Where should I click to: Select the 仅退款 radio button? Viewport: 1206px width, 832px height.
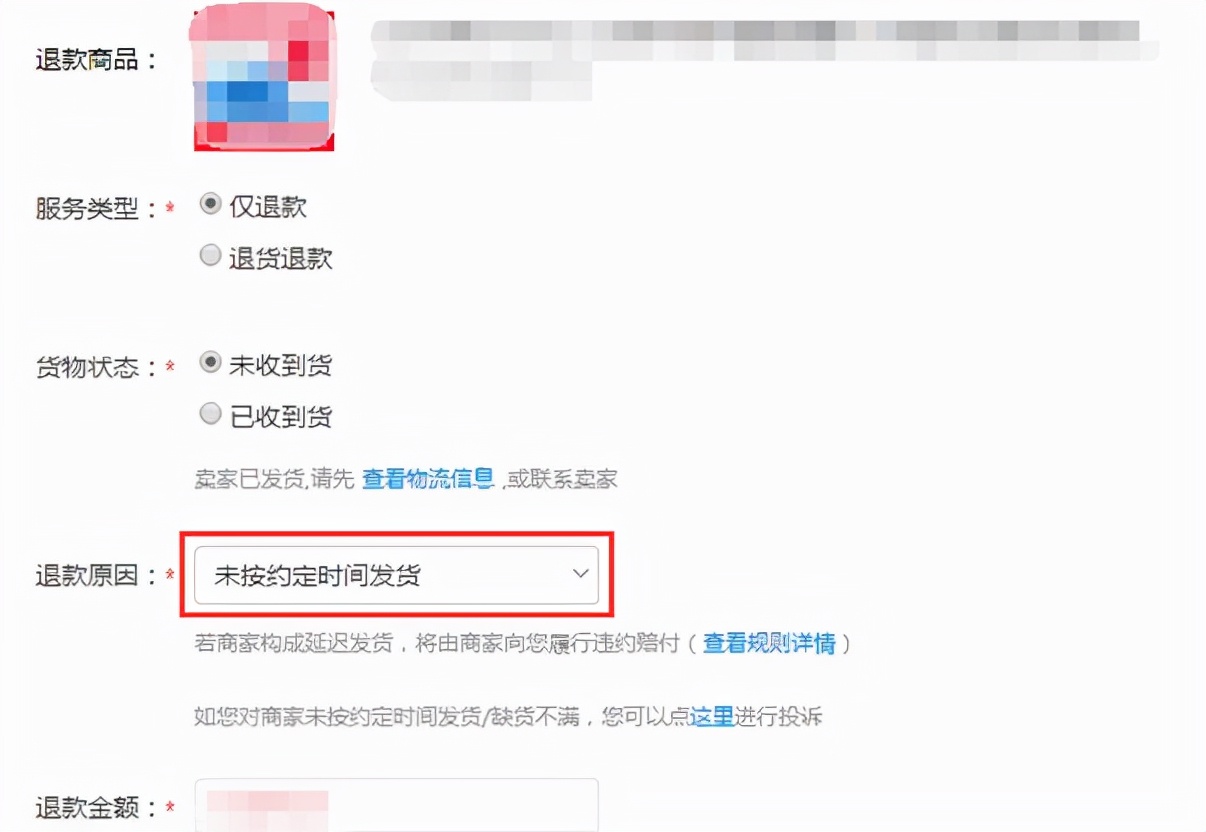(210, 204)
